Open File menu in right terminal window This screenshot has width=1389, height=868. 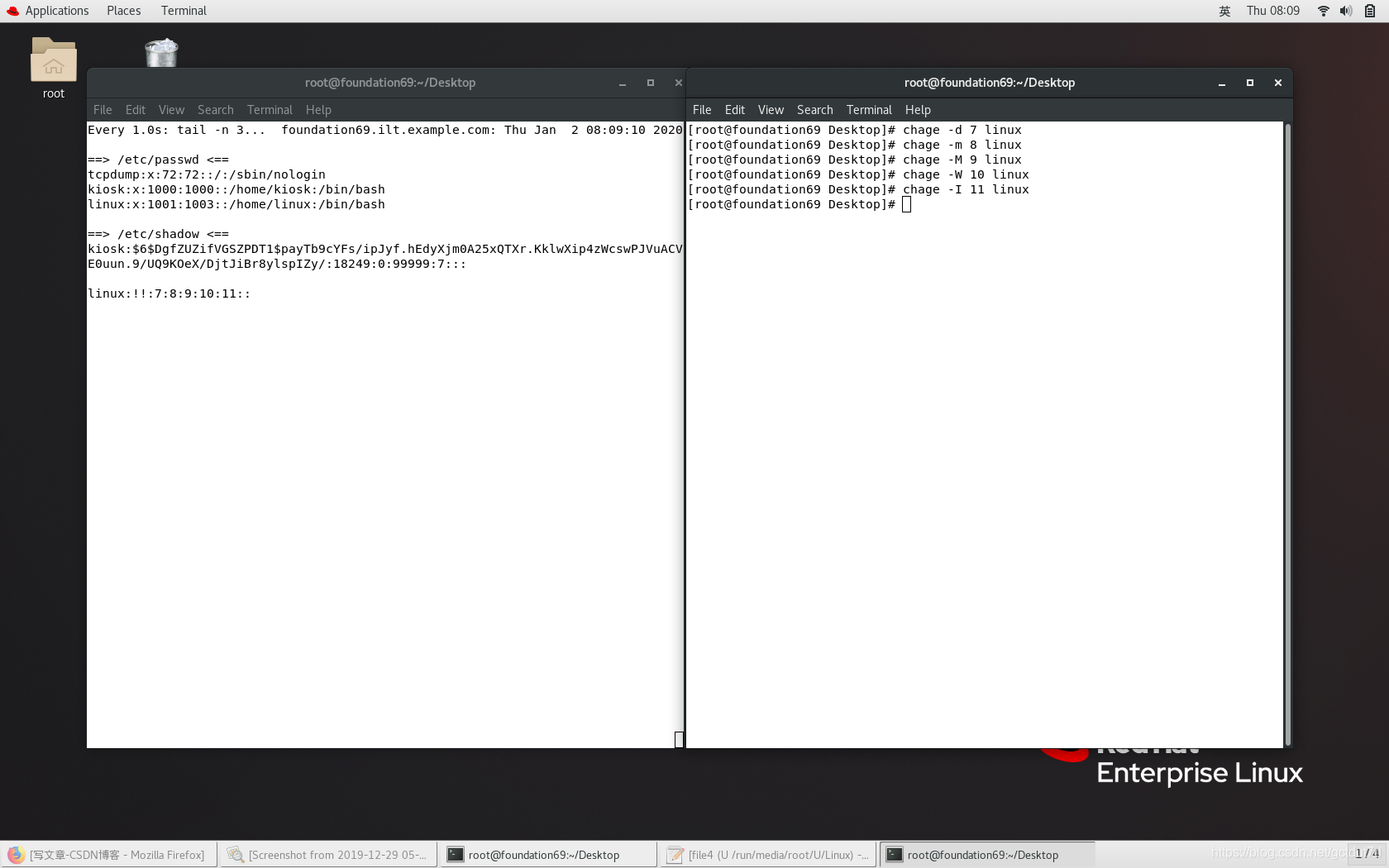pyautogui.click(x=702, y=110)
